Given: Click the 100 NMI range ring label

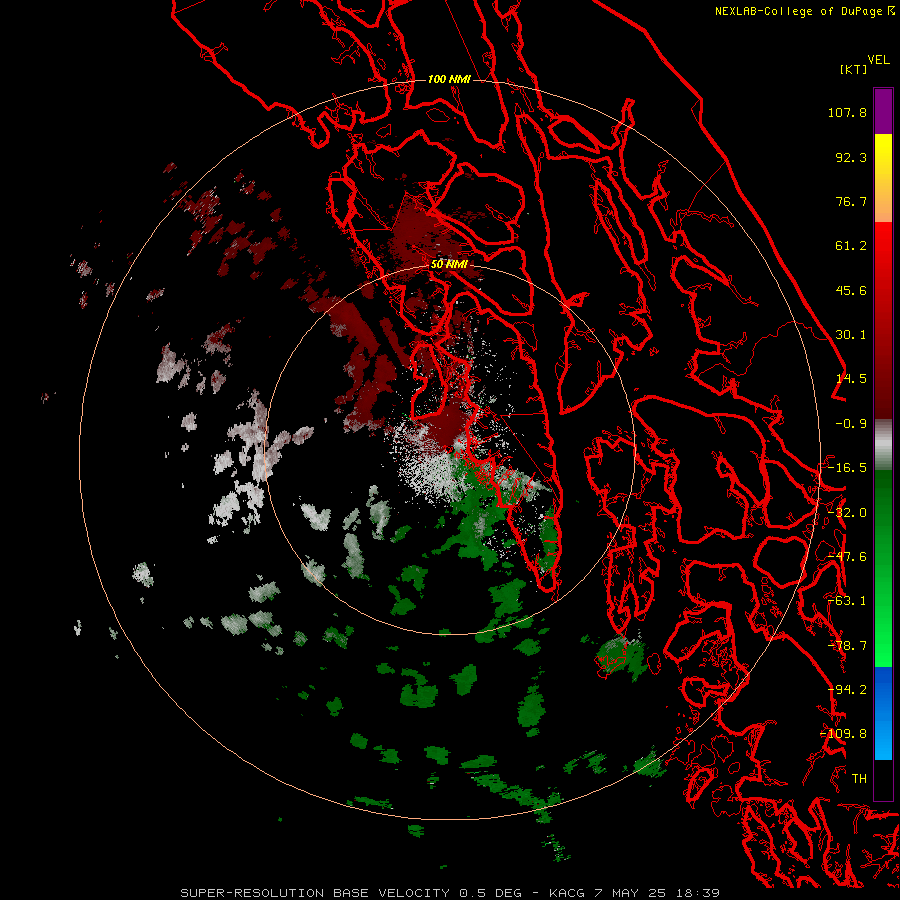Looking at the screenshot, I should pyautogui.click(x=449, y=79).
